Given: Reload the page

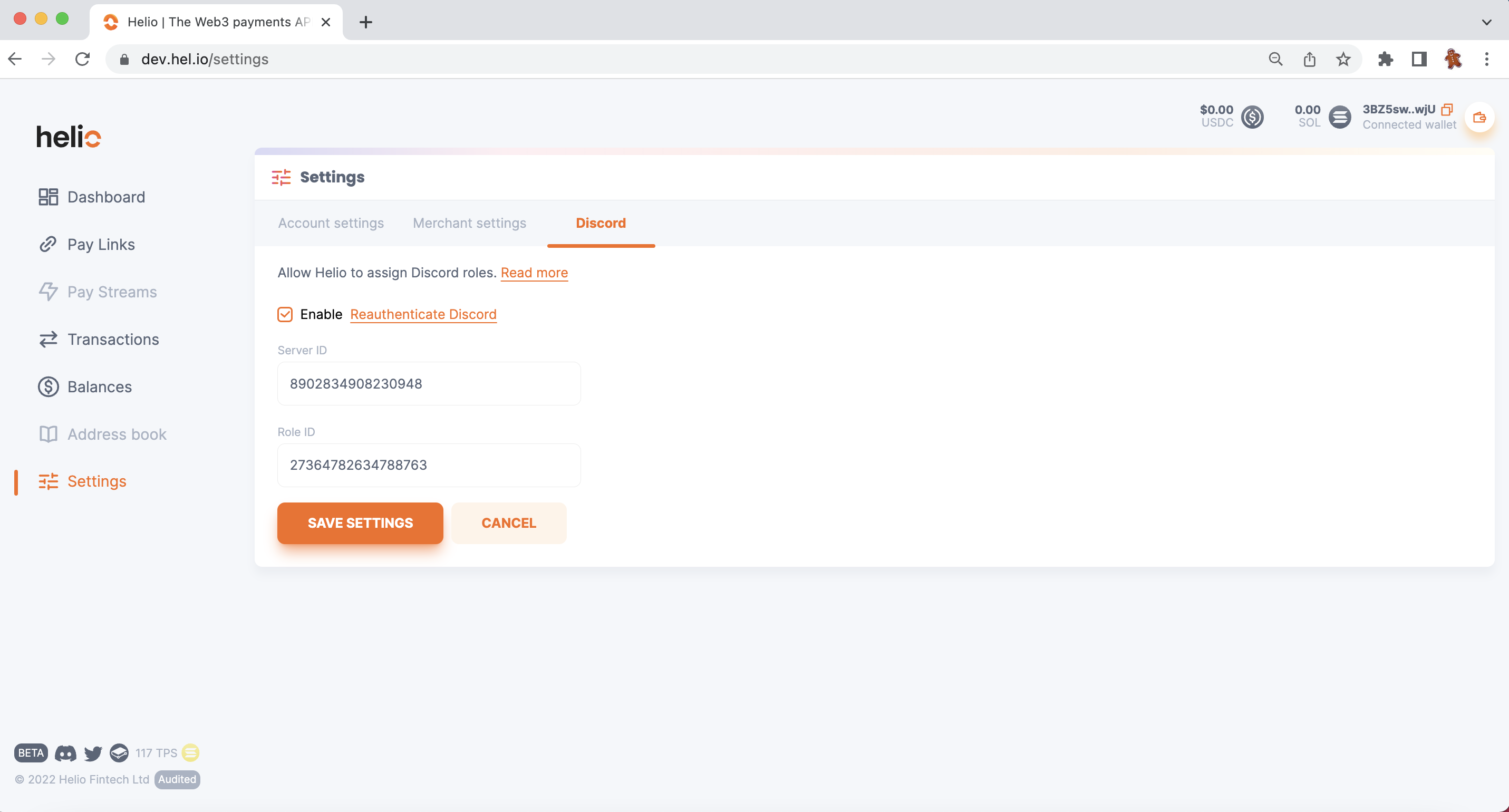Looking at the screenshot, I should (x=83, y=59).
